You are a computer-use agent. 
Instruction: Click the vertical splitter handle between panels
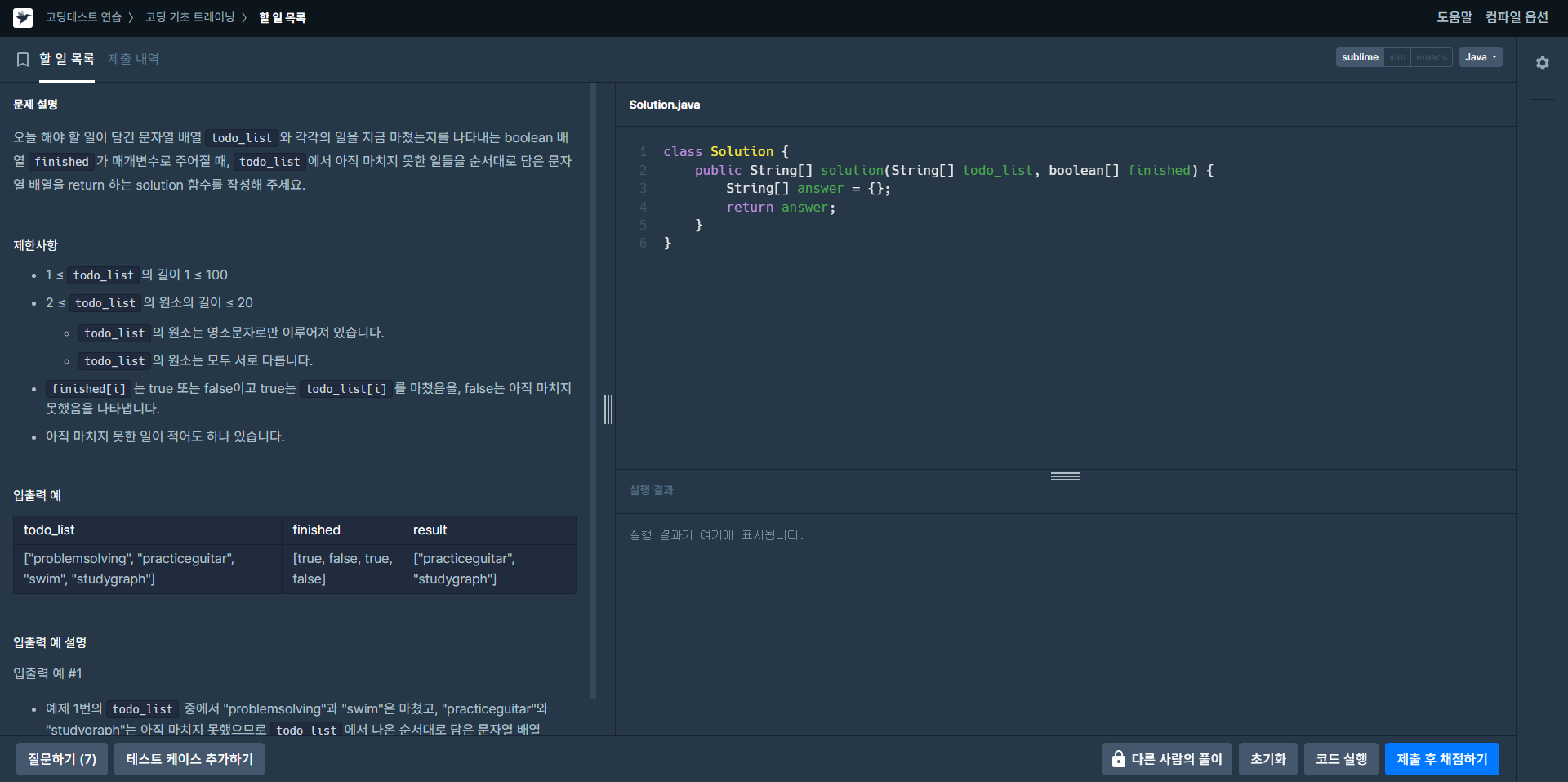[x=608, y=409]
